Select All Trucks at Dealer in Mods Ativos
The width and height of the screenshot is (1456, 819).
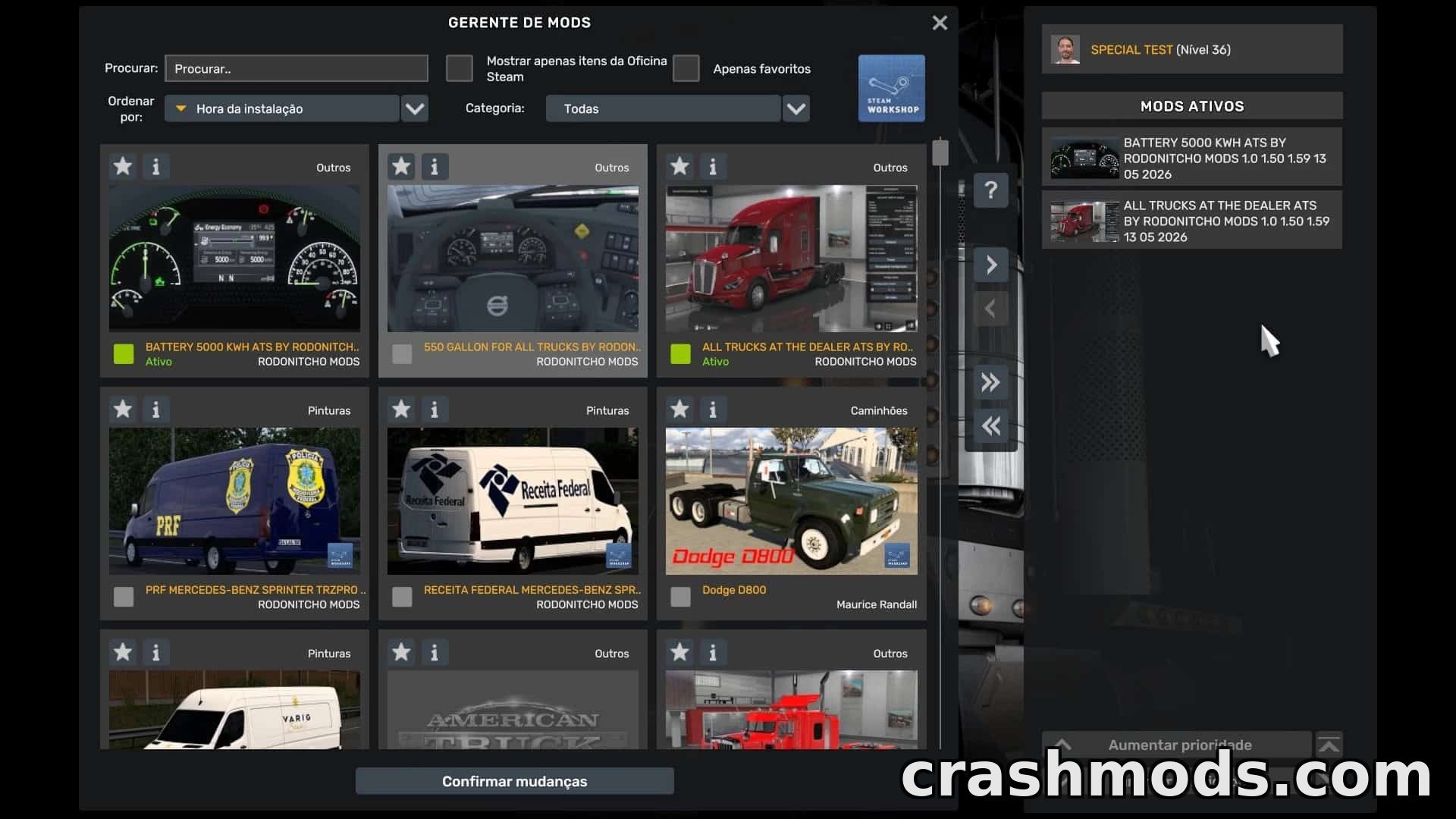click(1192, 221)
